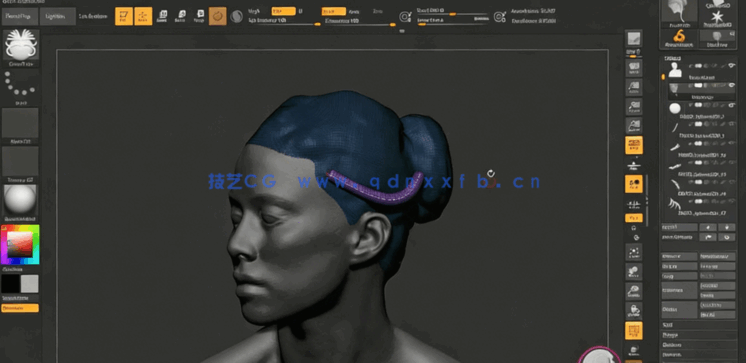Click the BPR render button
Screen dimensions: 746x363
point(634,39)
